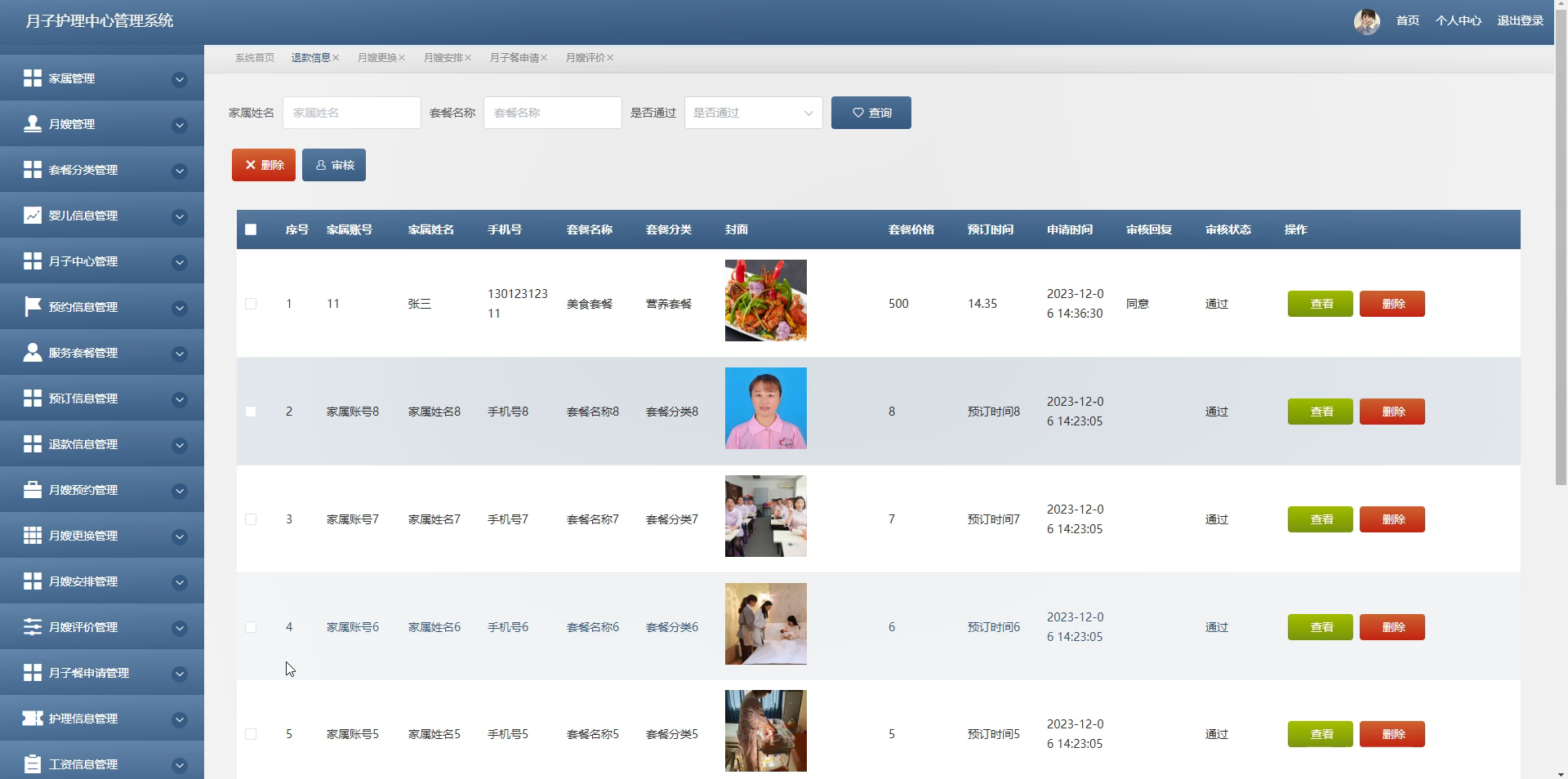Click the cover photo in 家属账号8 row
Image resolution: width=1568 pixels, height=779 pixels.
click(766, 408)
